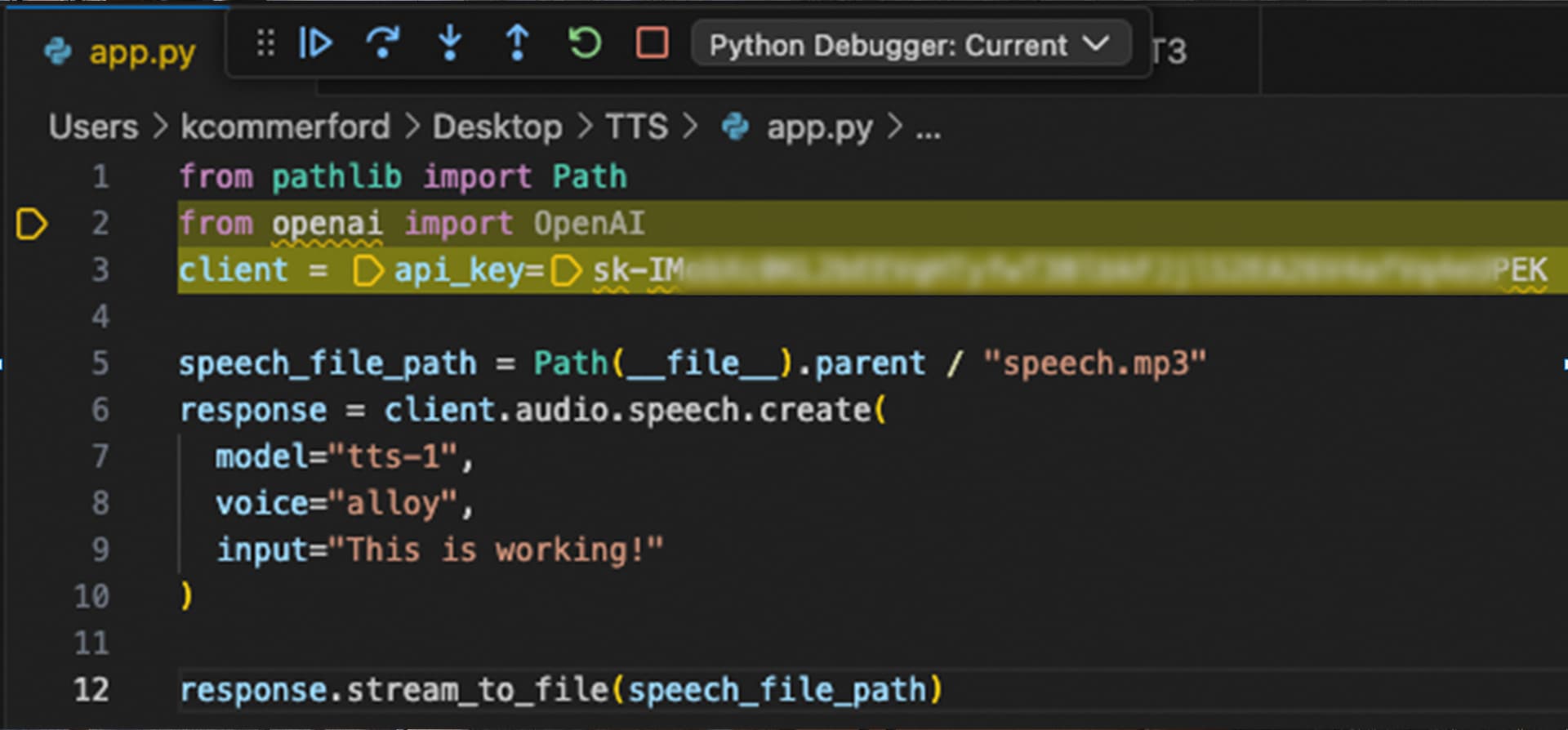Click app.py file in the breadcrumb
Viewport: 1568px width, 730px height.
point(820,128)
